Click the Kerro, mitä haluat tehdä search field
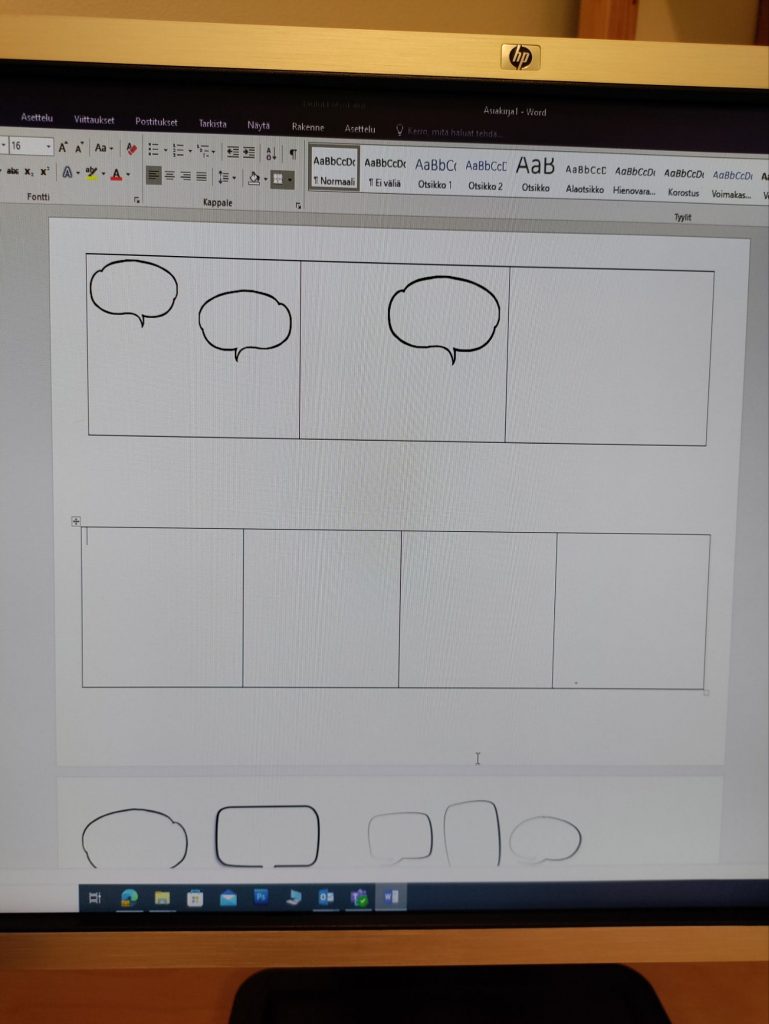Screen dimensions: 769x1024 455,132
